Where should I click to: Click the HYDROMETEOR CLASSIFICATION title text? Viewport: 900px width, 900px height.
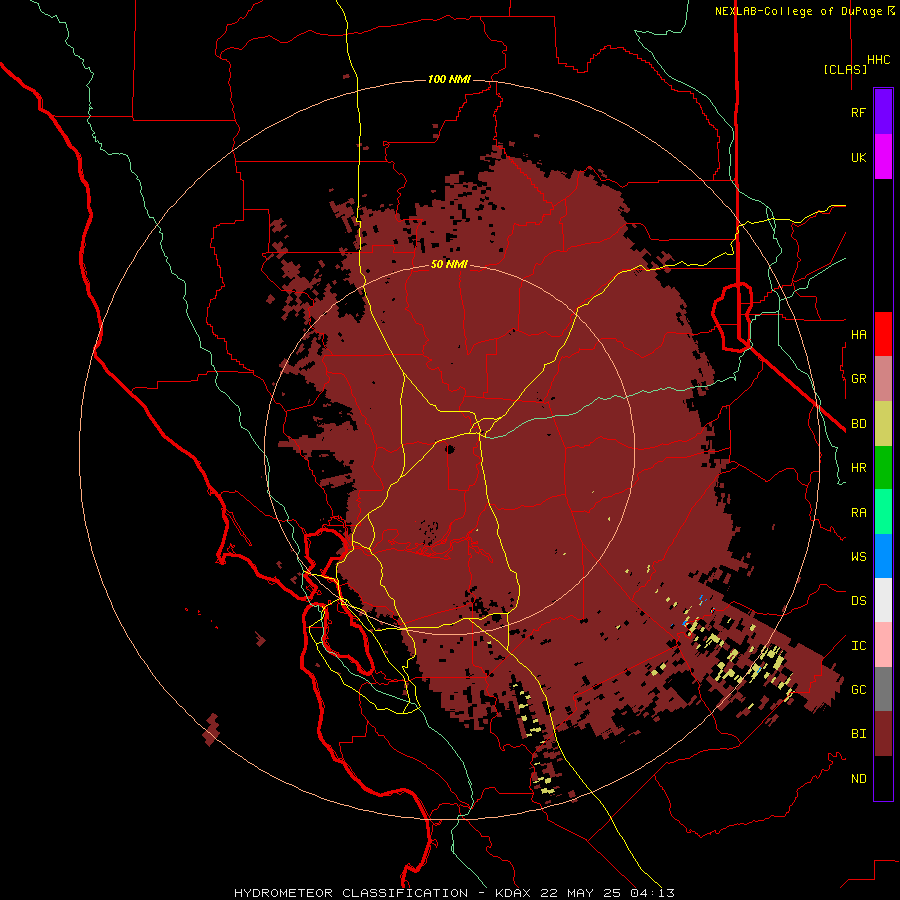pos(351,893)
